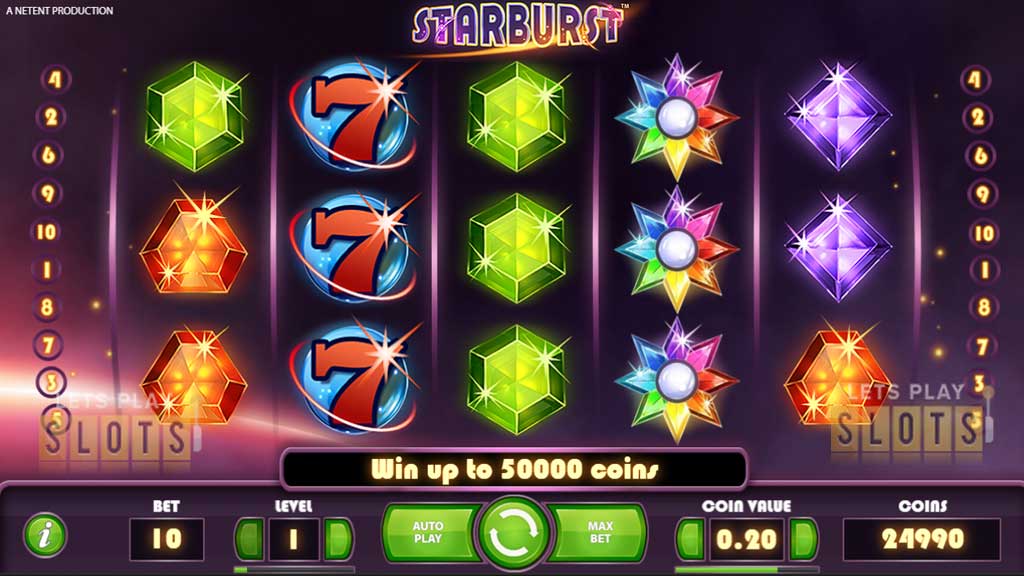
Task: Spin the reels with the circular arrows button
Action: point(513,534)
